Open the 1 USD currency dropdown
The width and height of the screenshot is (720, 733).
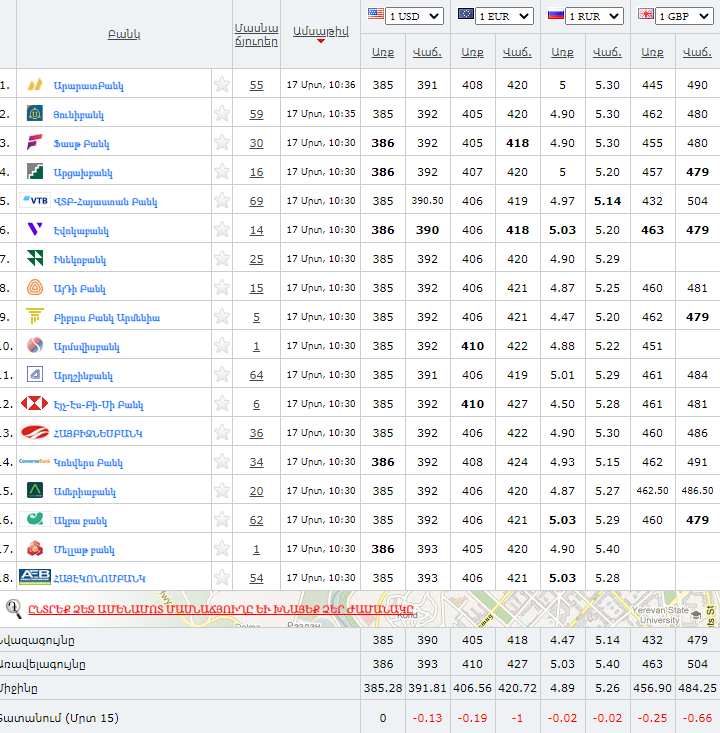tap(414, 16)
